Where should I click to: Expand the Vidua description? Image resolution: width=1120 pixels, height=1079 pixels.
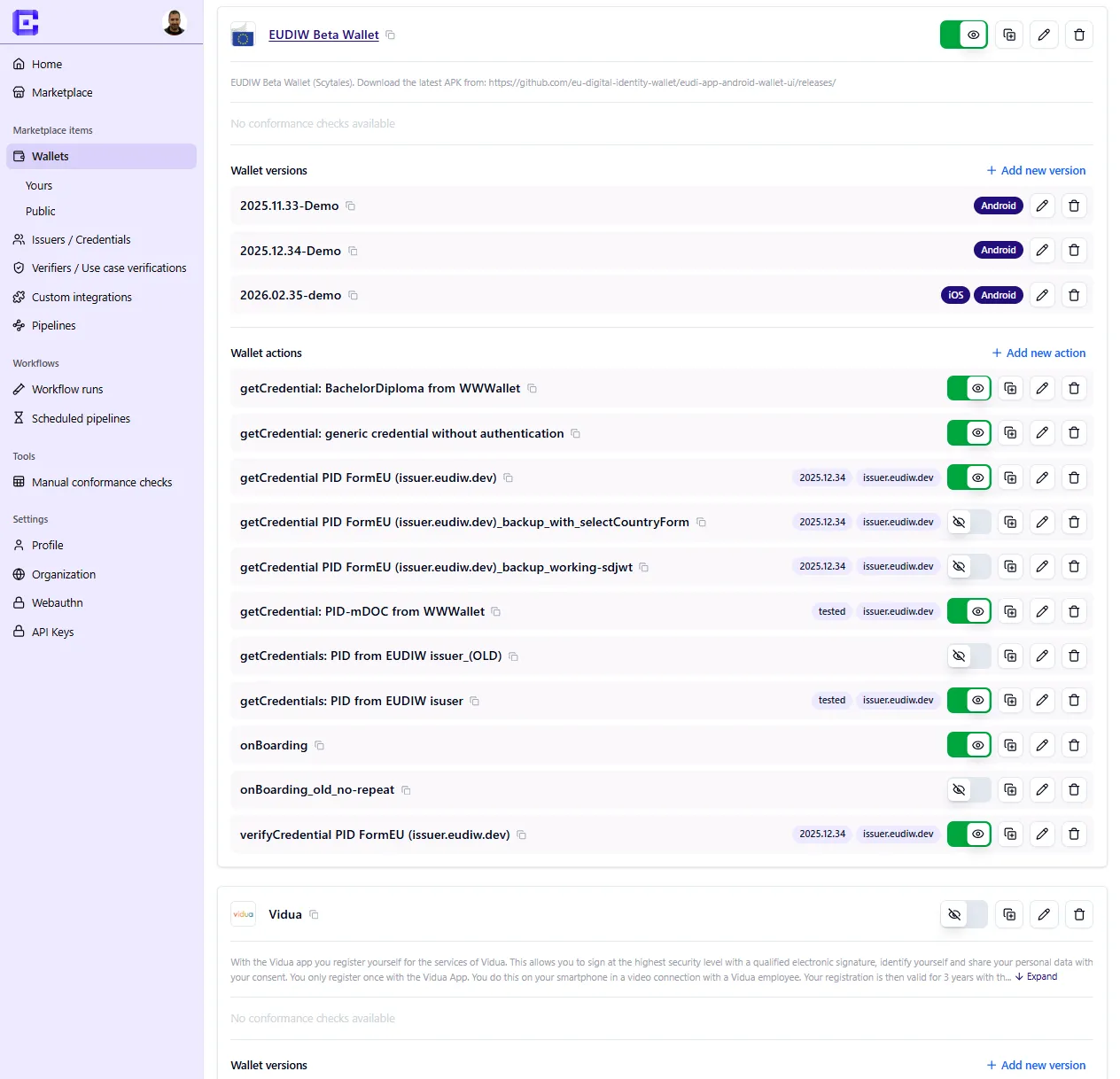click(x=1036, y=977)
